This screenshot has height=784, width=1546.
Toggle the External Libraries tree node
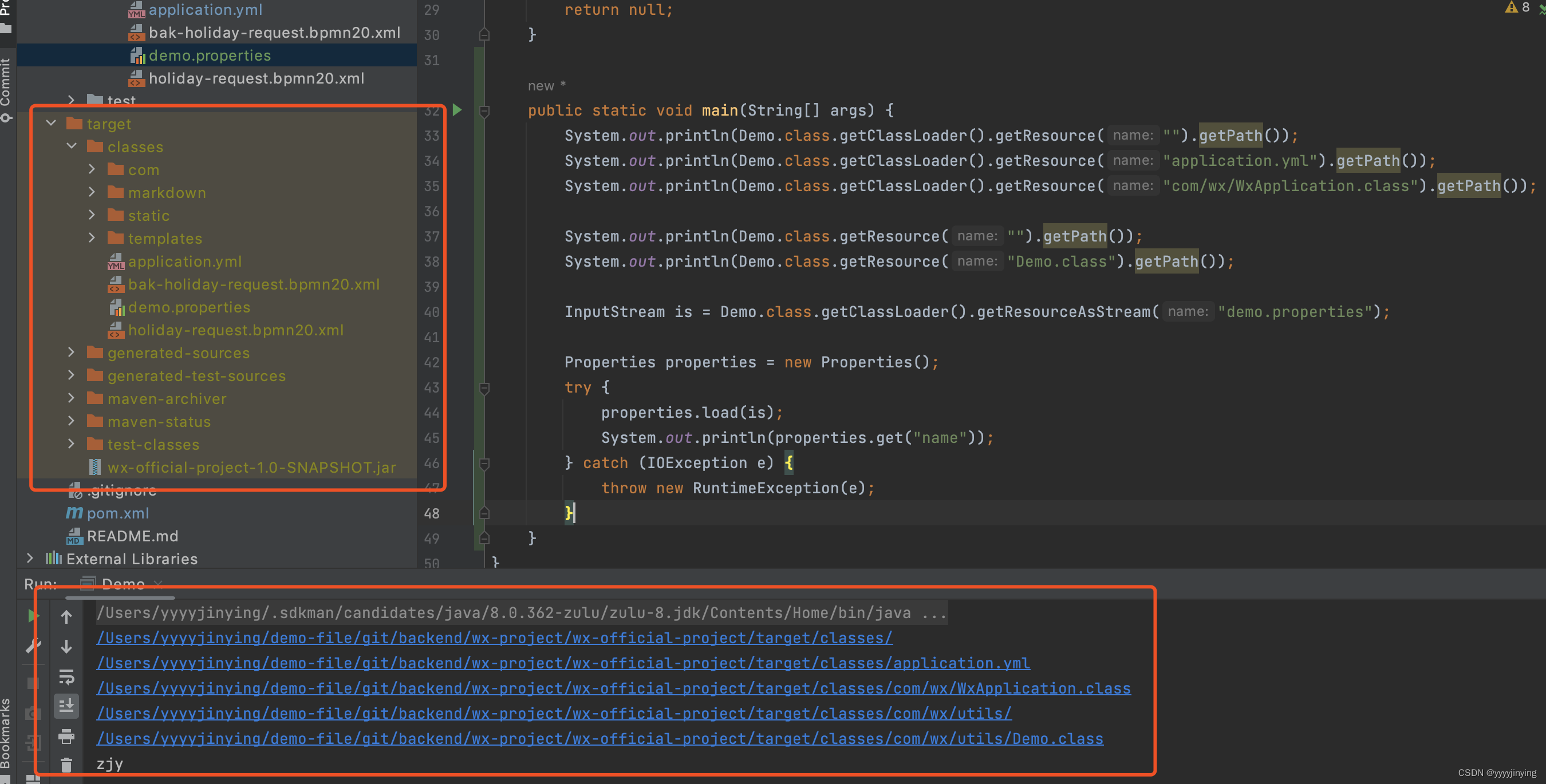[x=35, y=559]
